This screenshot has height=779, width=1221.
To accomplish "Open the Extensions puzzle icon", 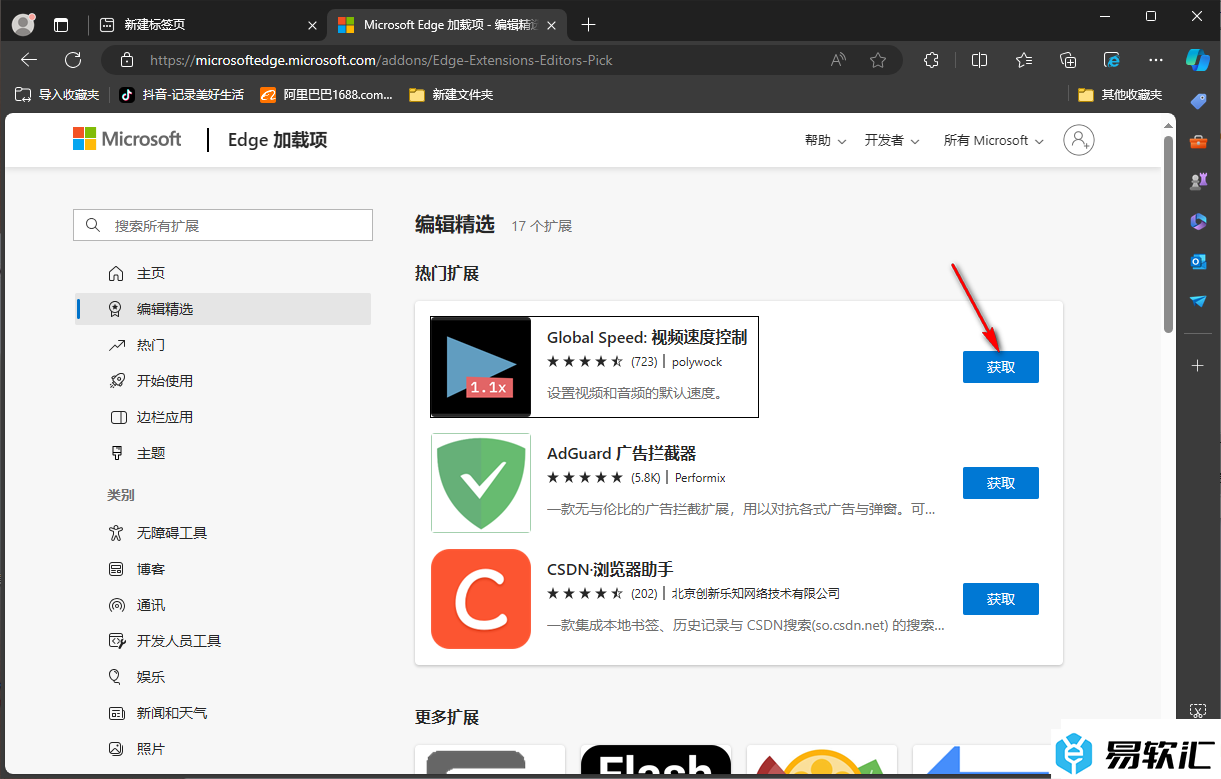I will [x=932, y=60].
